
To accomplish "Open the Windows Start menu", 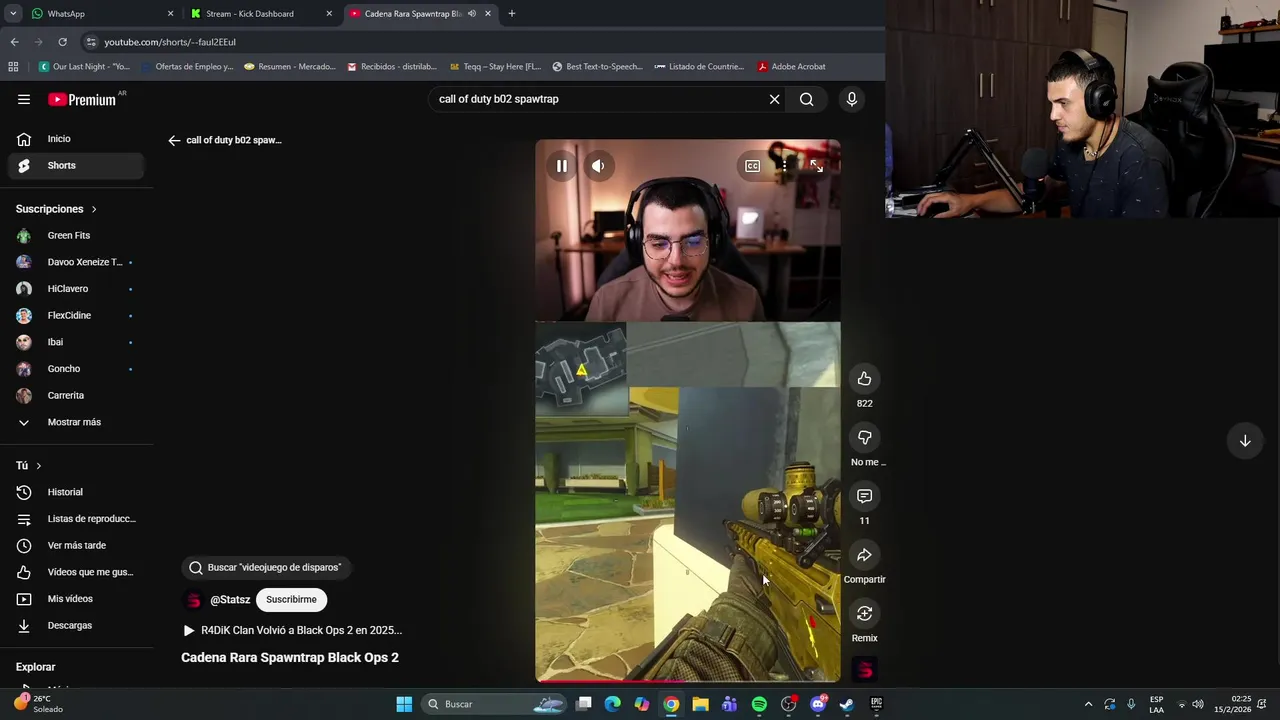I will pyautogui.click(x=404, y=704).
